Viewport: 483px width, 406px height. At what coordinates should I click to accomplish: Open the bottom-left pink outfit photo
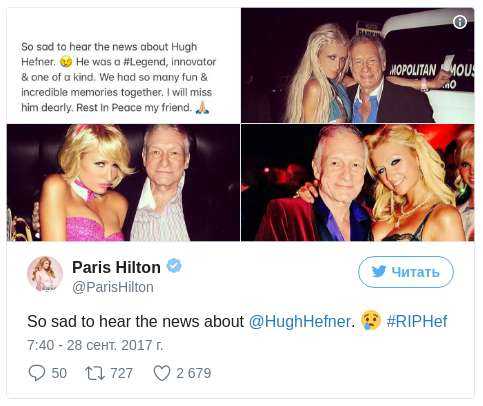[123, 182]
